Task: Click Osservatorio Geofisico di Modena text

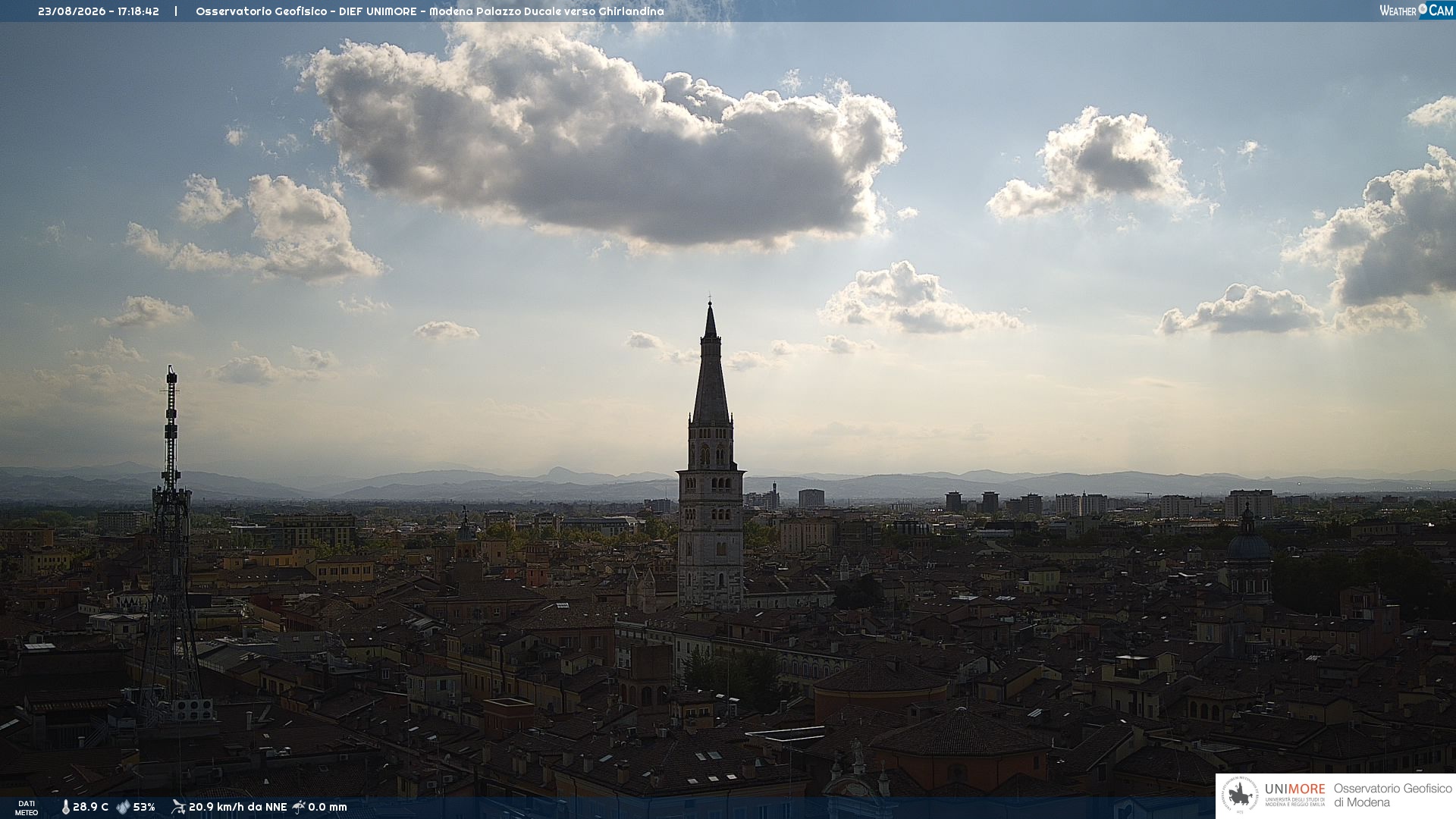Action: click(x=1392, y=795)
